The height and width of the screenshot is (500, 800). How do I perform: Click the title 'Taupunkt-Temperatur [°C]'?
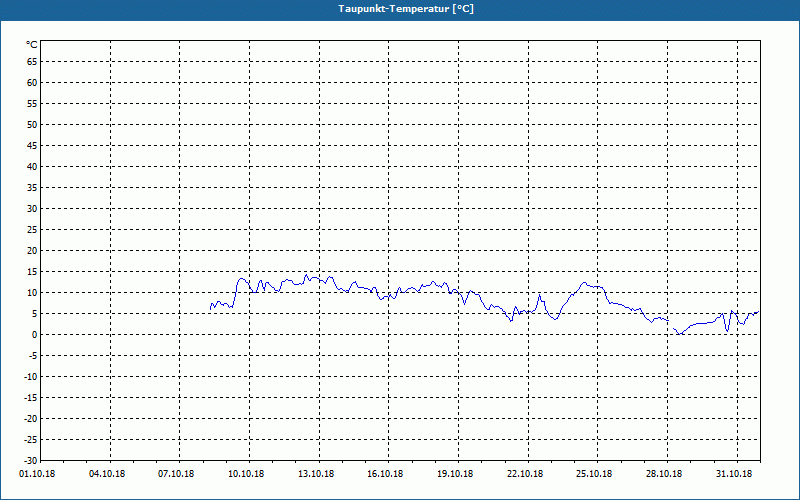pyautogui.click(x=406, y=9)
